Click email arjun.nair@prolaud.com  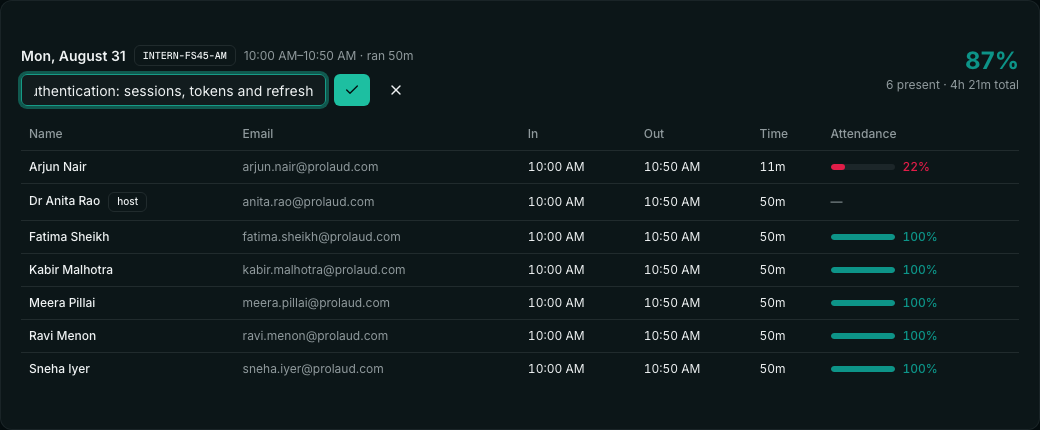tap(310, 167)
